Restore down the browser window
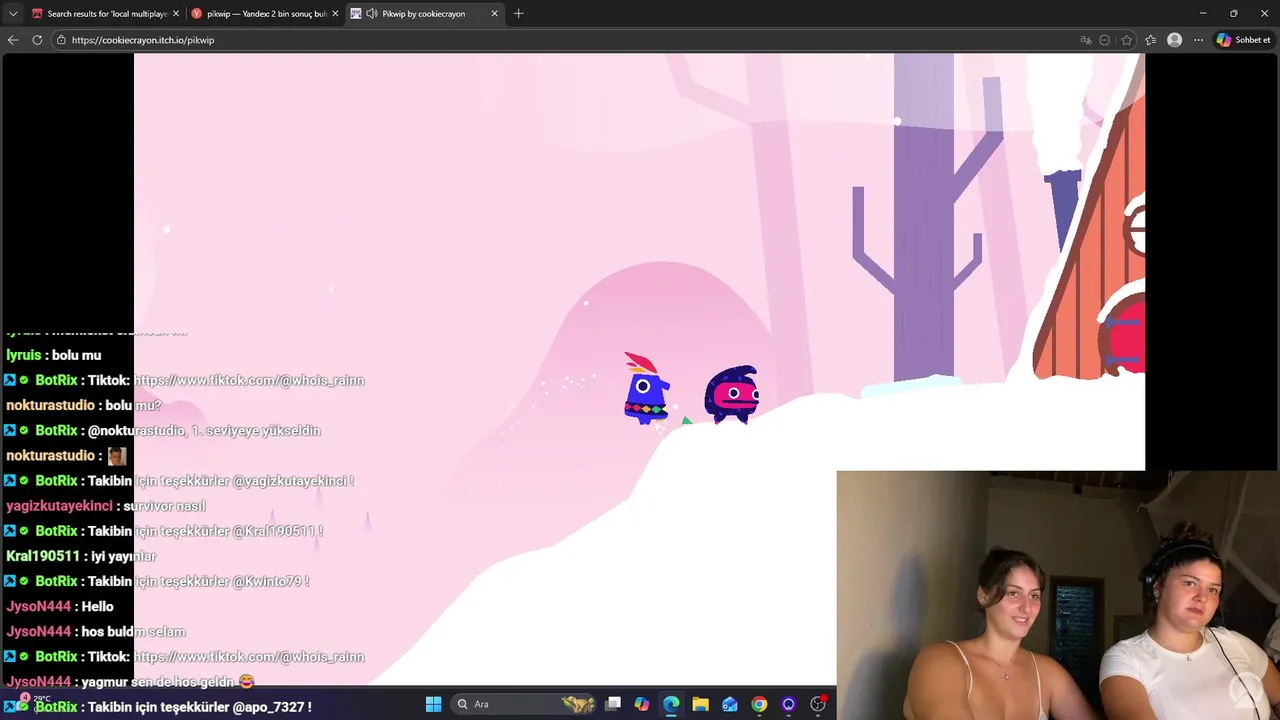Viewport: 1280px width, 720px height. click(x=1233, y=14)
